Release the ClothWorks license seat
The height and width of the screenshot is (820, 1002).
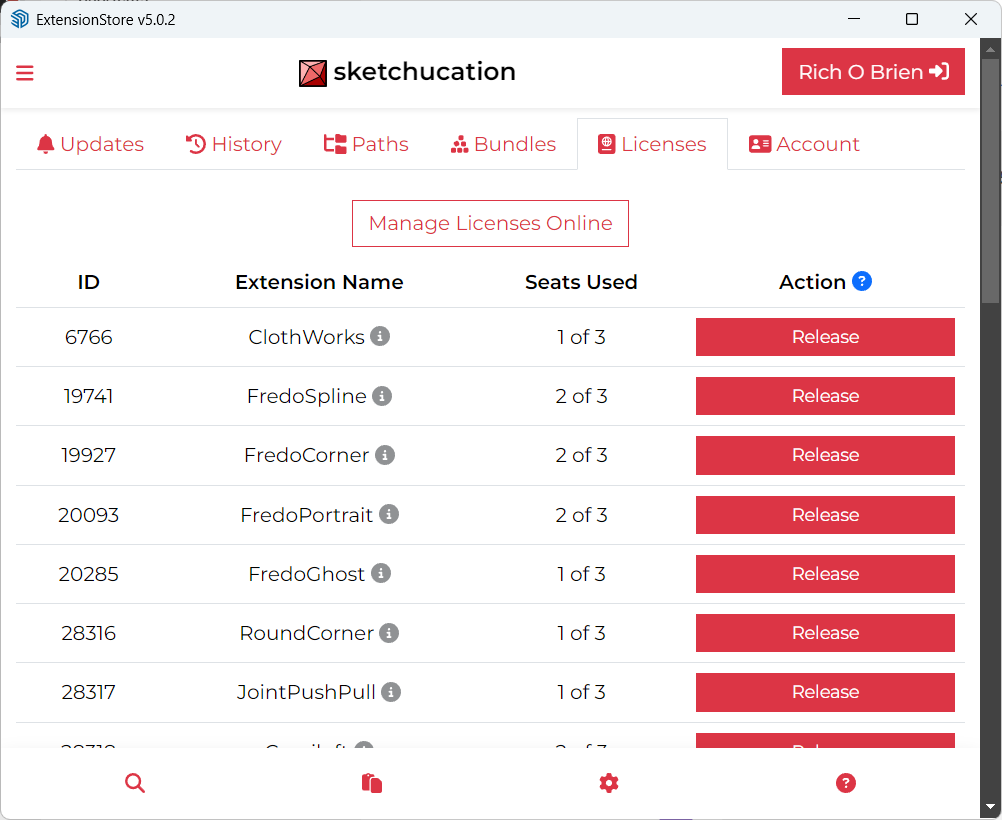(825, 337)
